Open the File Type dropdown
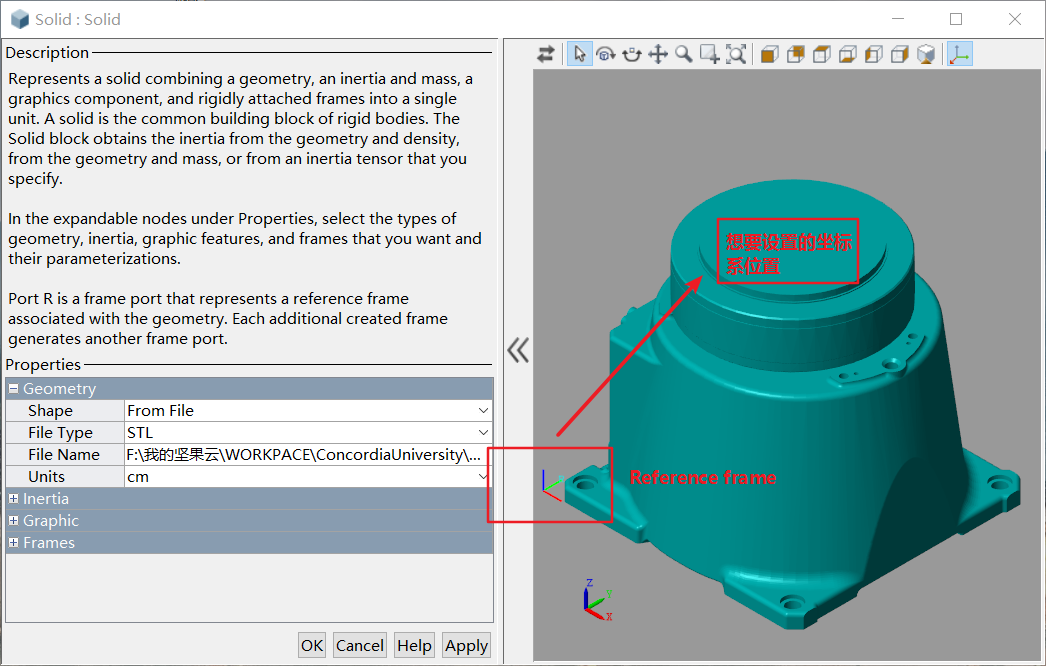Screen dimensions: 1046x666 point(483,432)
